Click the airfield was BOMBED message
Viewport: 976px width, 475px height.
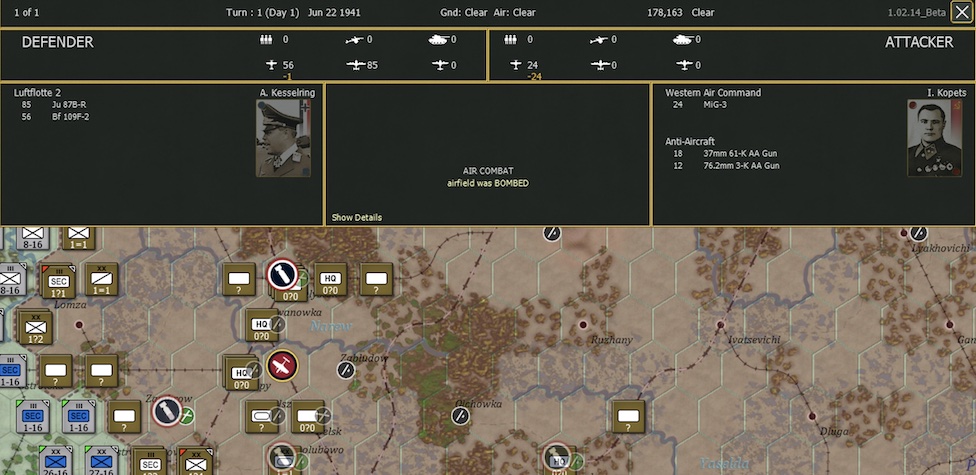488,183
